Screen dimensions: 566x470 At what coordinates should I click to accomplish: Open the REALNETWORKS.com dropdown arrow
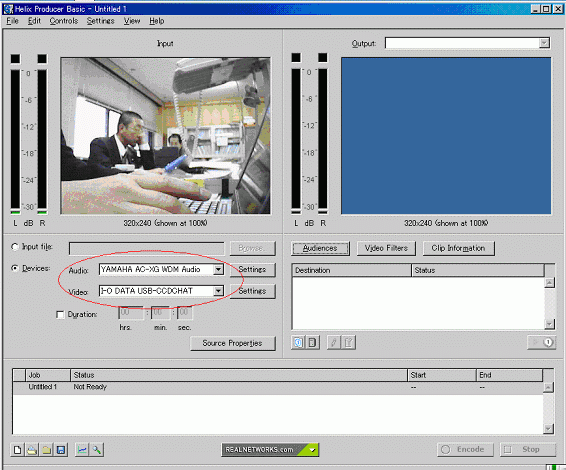click(x=313, y=450)
